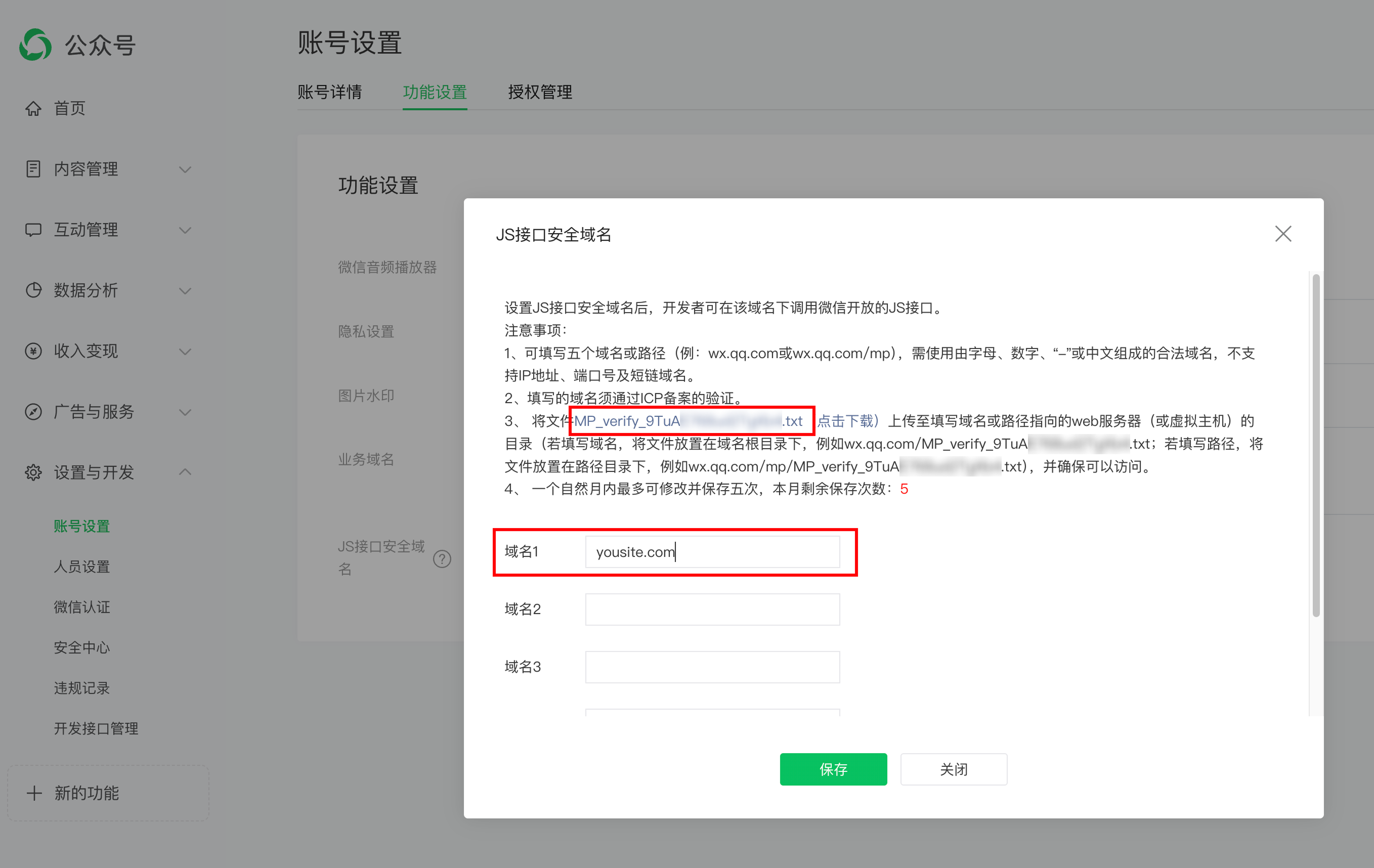Open 首页 in the sidebar
The width and height of the screenshot is (1374, 868).
pos(70,108)
